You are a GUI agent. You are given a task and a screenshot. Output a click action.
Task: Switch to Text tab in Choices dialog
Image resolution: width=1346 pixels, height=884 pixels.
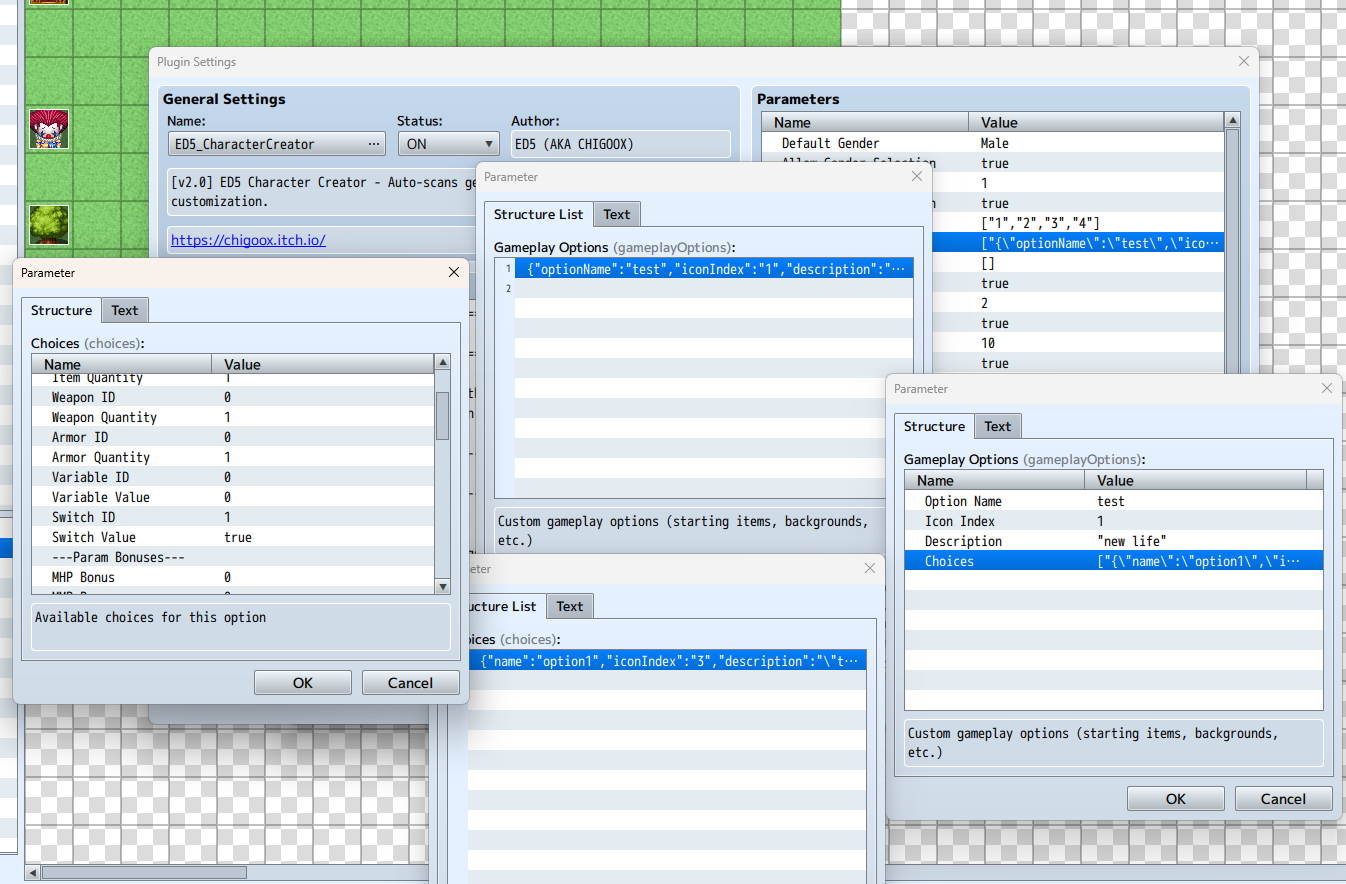click(x=125, y=310)
